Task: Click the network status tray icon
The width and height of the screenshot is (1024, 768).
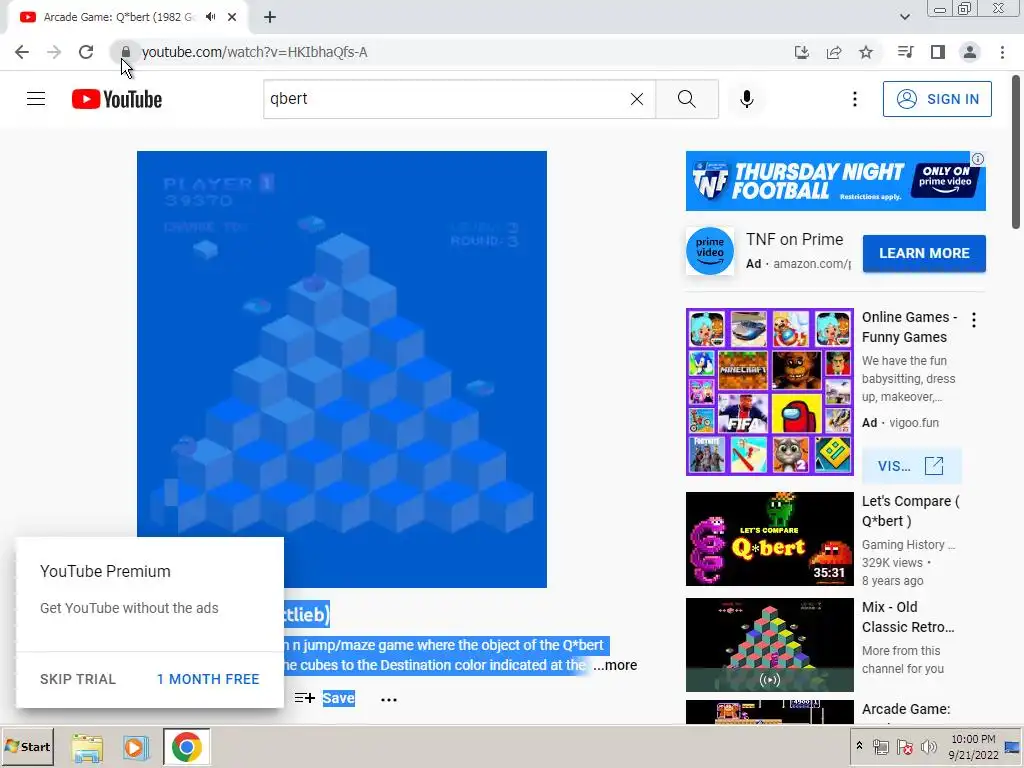Action: coord(880,747)
